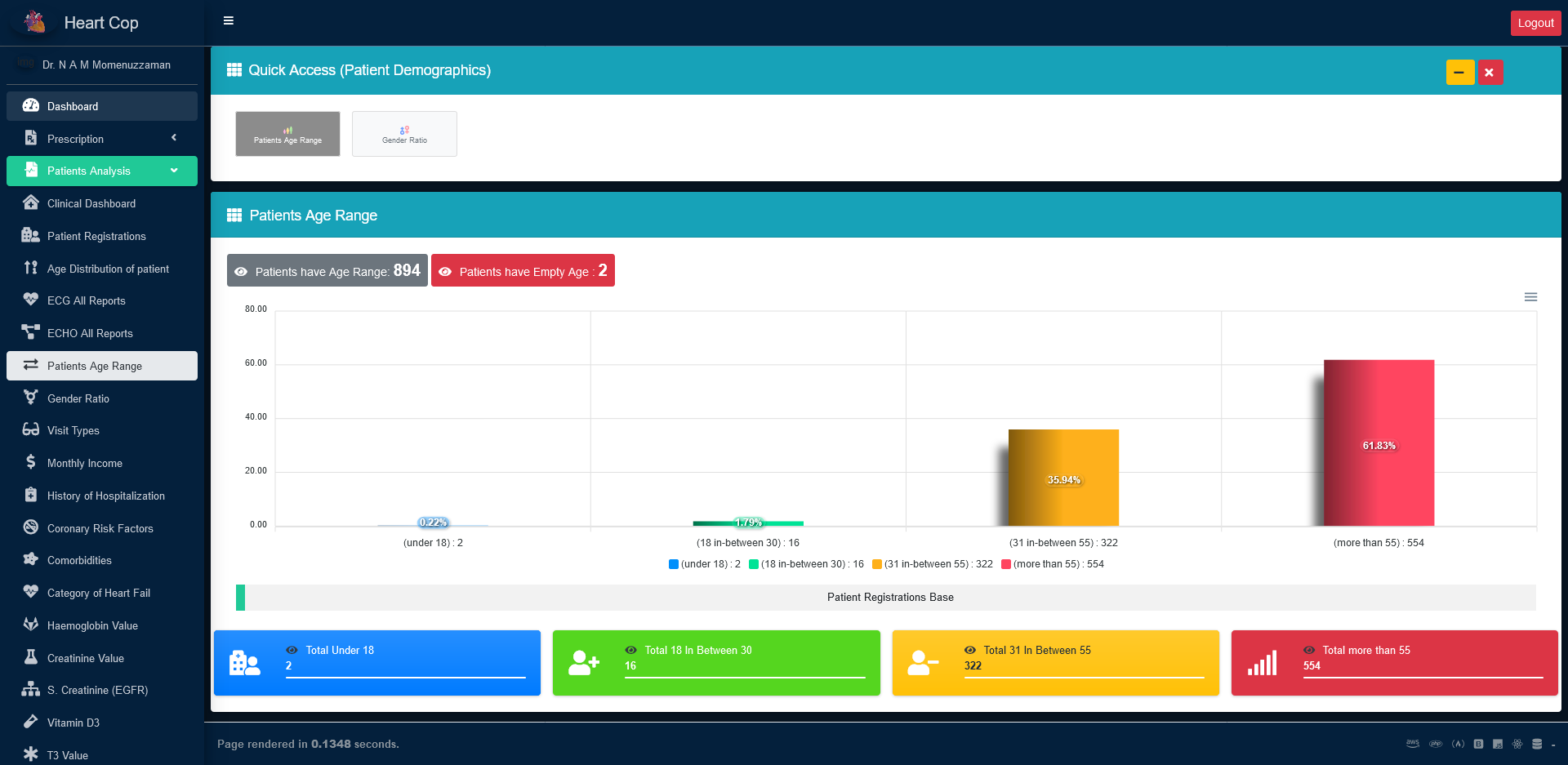The width and height of the screenshot is (1568, 765).
Task: Click the red Logout button
Action: coord(1535,23)
